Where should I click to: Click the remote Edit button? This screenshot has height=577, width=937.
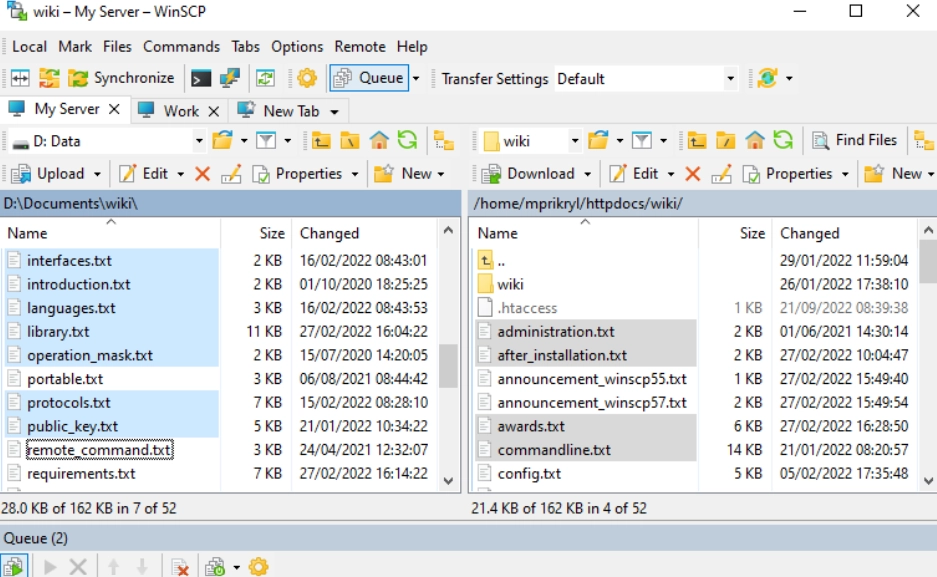coord(633,174)
